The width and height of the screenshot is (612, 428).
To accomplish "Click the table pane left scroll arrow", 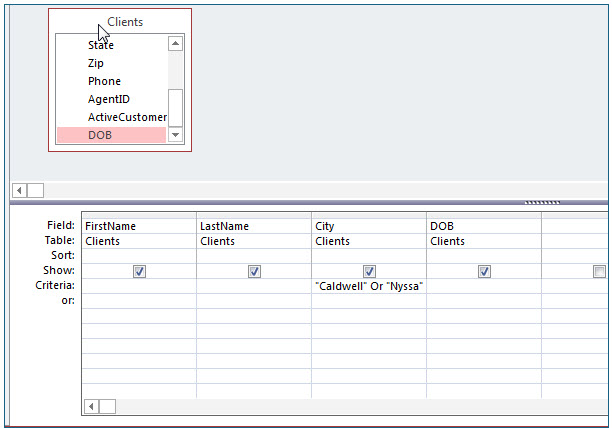I will [20, 191].
